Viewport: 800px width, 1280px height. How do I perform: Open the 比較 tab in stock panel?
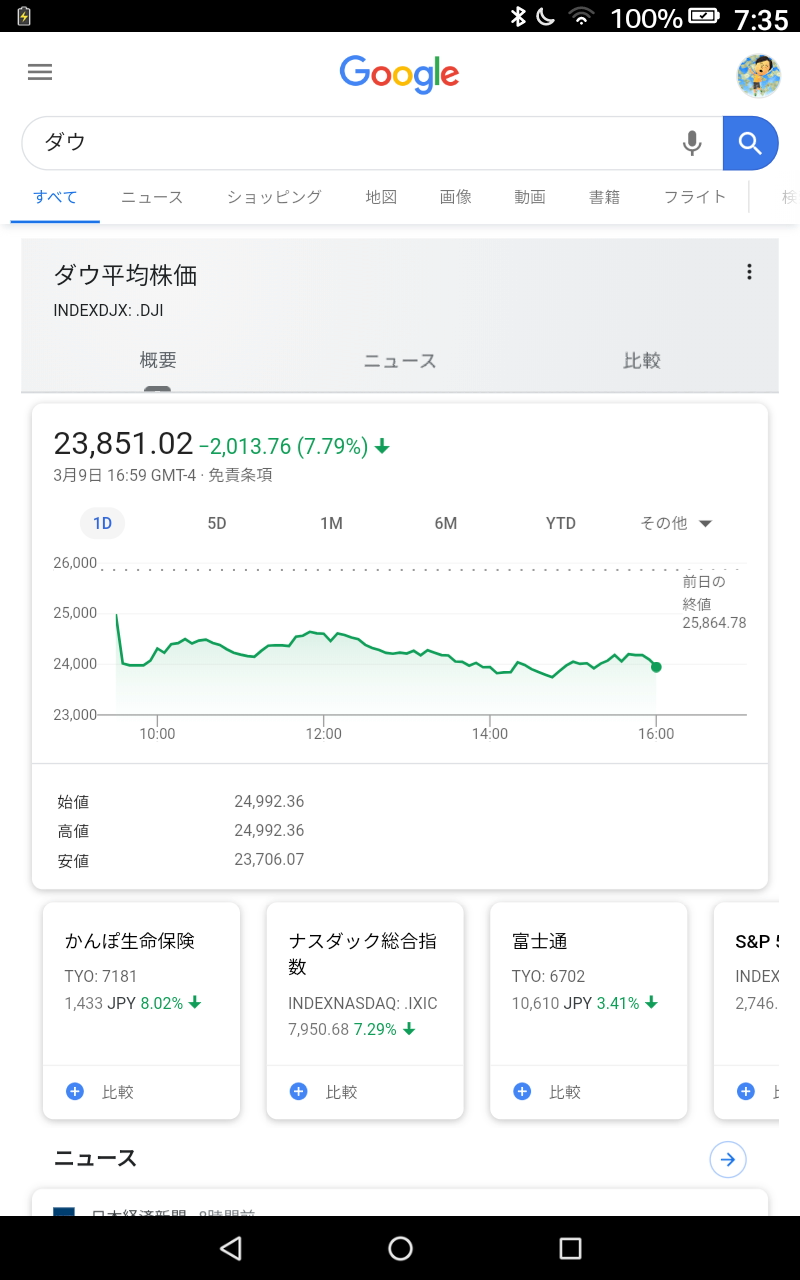pos(642,361)
